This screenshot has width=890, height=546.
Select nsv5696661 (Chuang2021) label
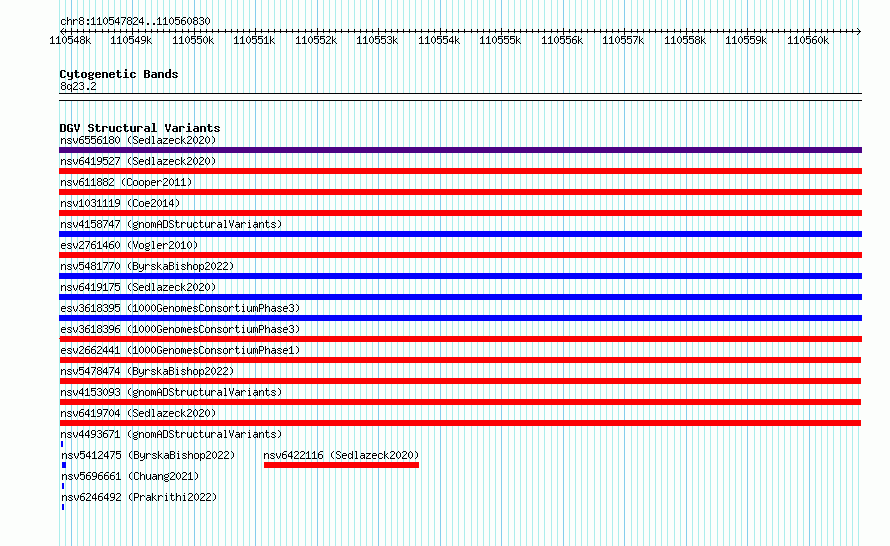click(x=130, y=476)
